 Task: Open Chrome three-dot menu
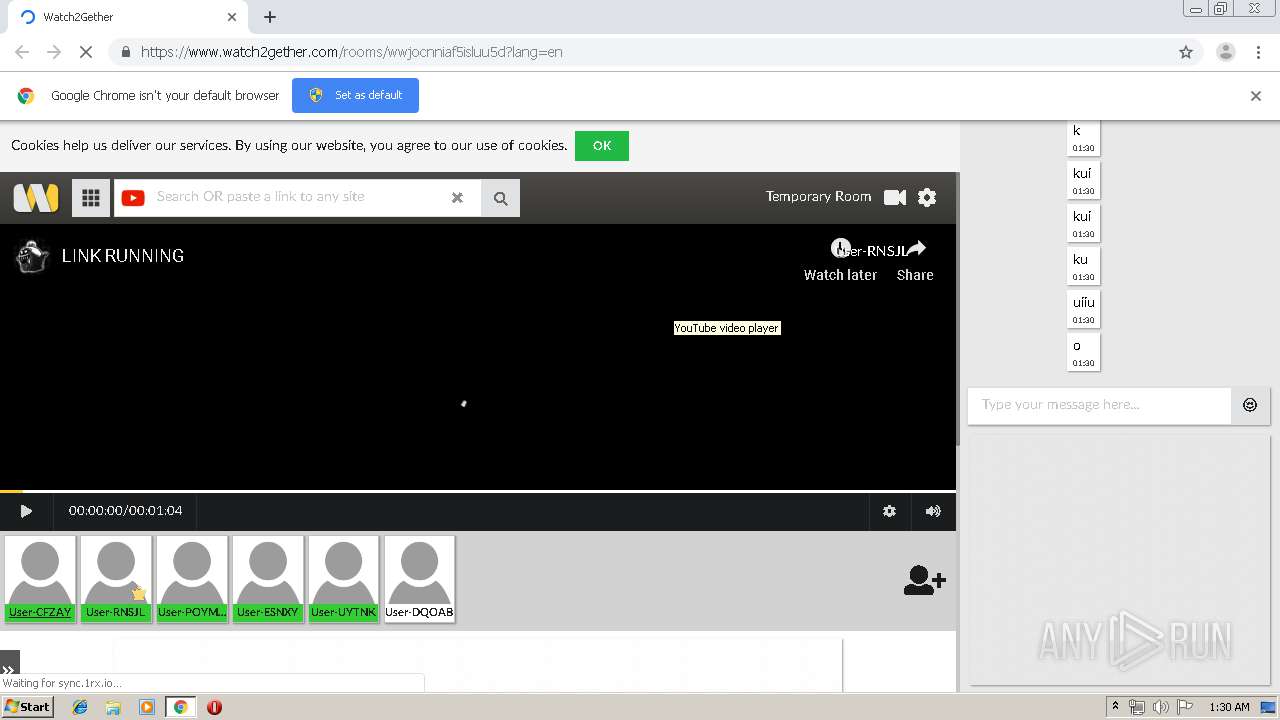click(1258, 52)
